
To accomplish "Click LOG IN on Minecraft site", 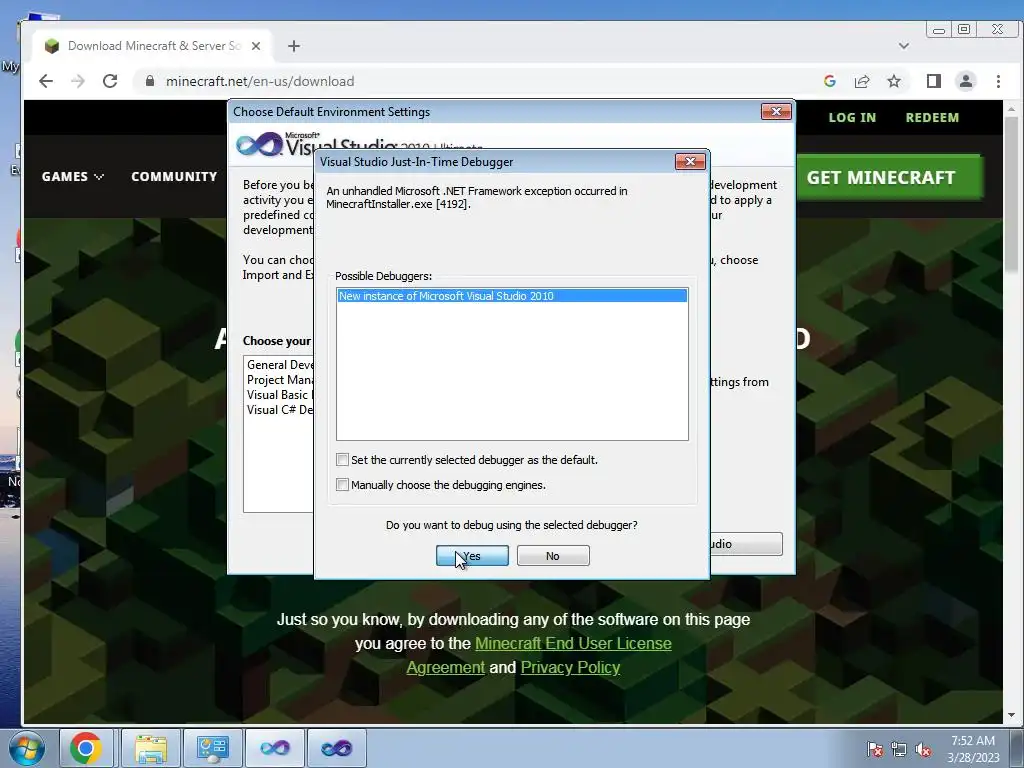I will 852,118.
